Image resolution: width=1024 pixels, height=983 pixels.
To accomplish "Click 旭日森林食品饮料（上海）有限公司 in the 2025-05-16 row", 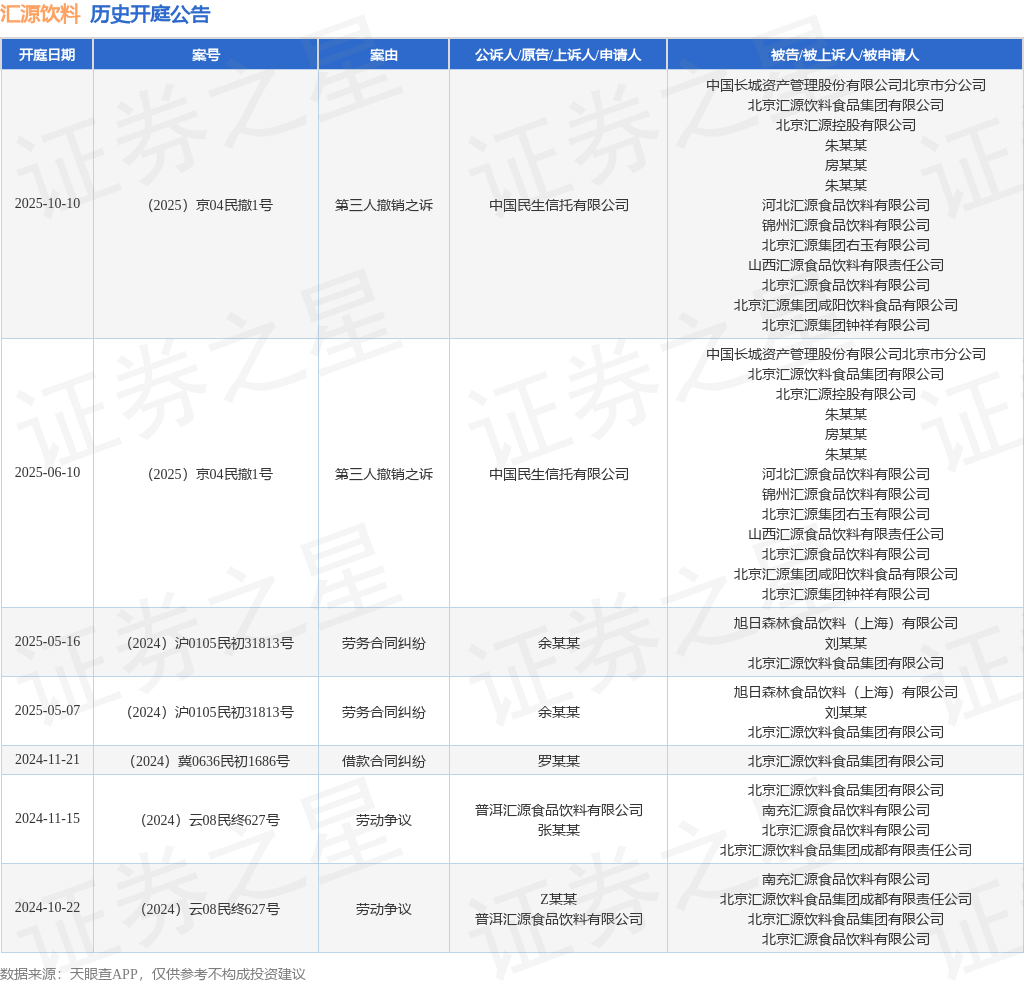I will point(846,623).
